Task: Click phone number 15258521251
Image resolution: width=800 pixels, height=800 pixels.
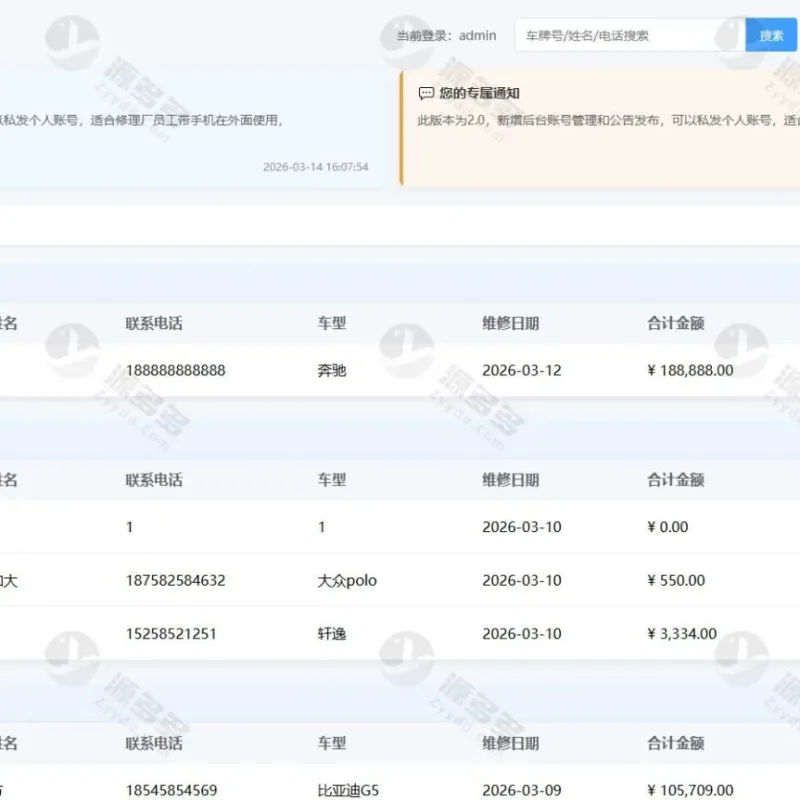Action: (x=171, y=634)
